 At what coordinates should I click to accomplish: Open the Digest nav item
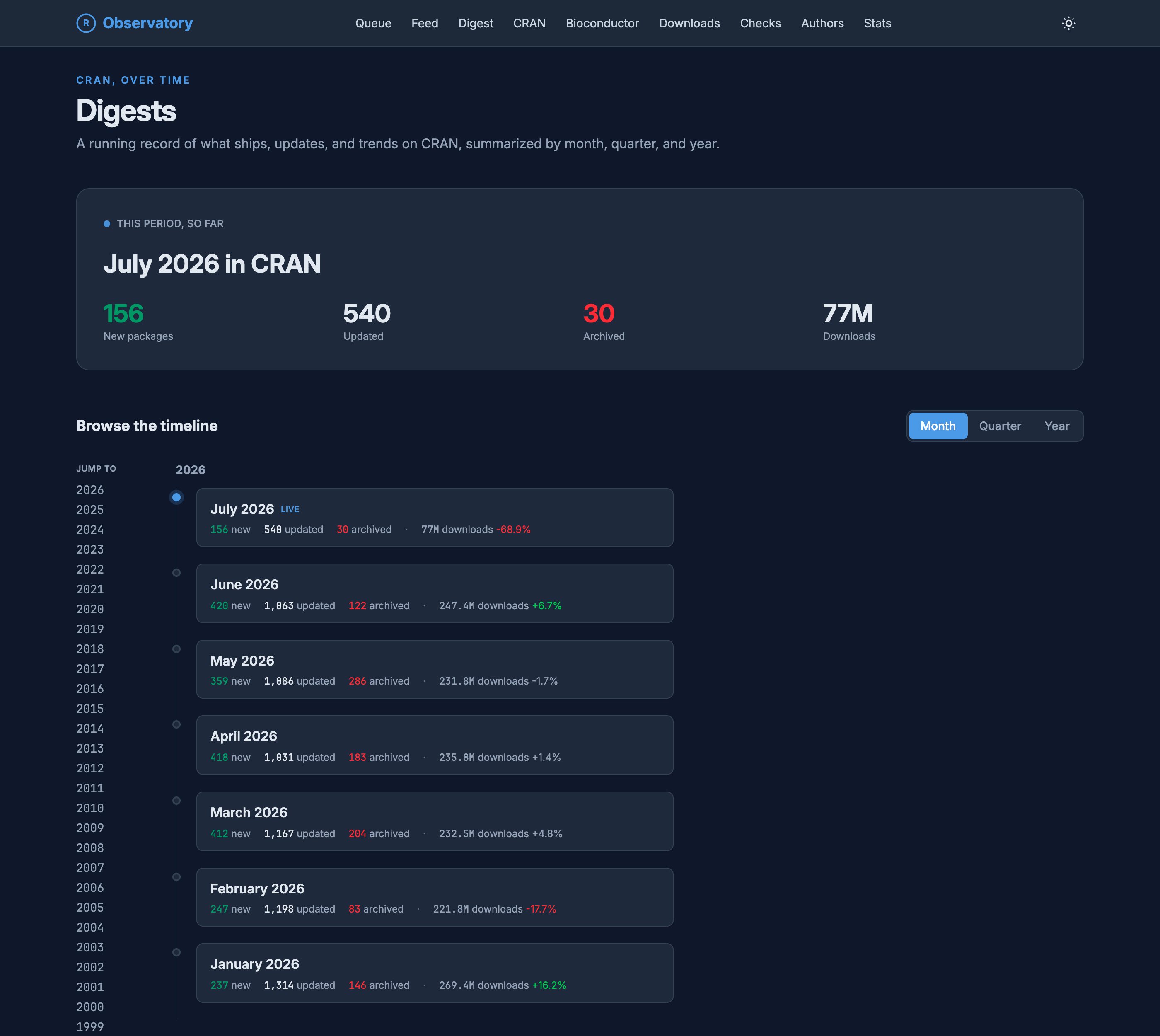click(x=476, y=23)
